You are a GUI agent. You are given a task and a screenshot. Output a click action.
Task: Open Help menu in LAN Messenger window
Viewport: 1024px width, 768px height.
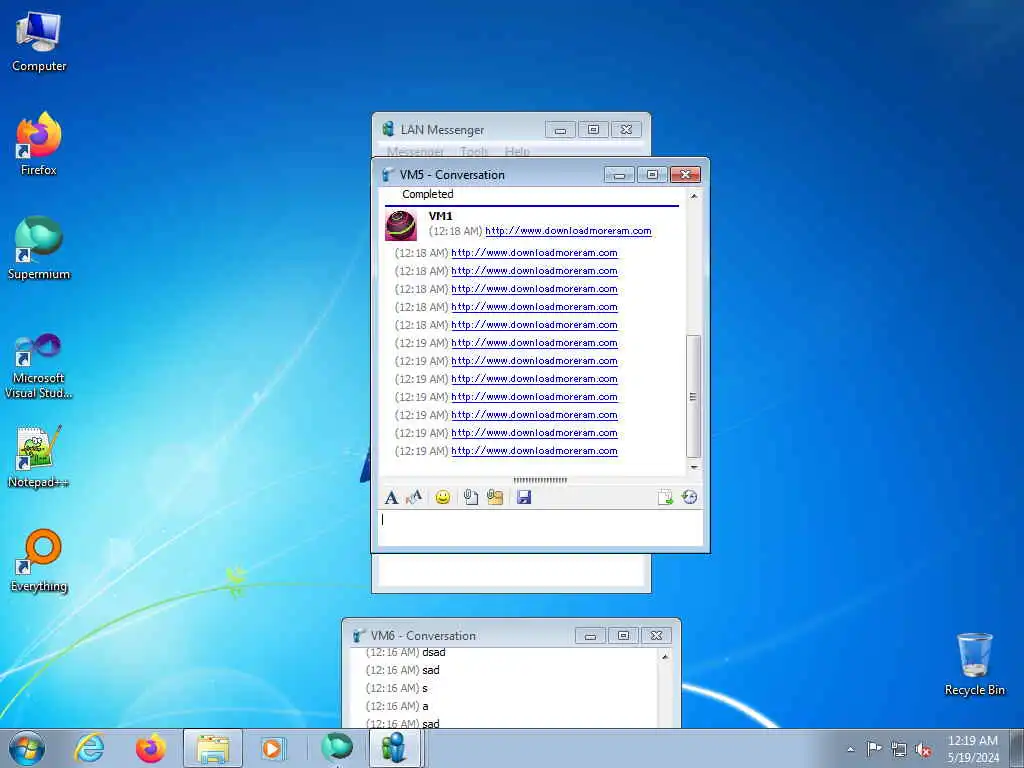click(x=517, y=152)
